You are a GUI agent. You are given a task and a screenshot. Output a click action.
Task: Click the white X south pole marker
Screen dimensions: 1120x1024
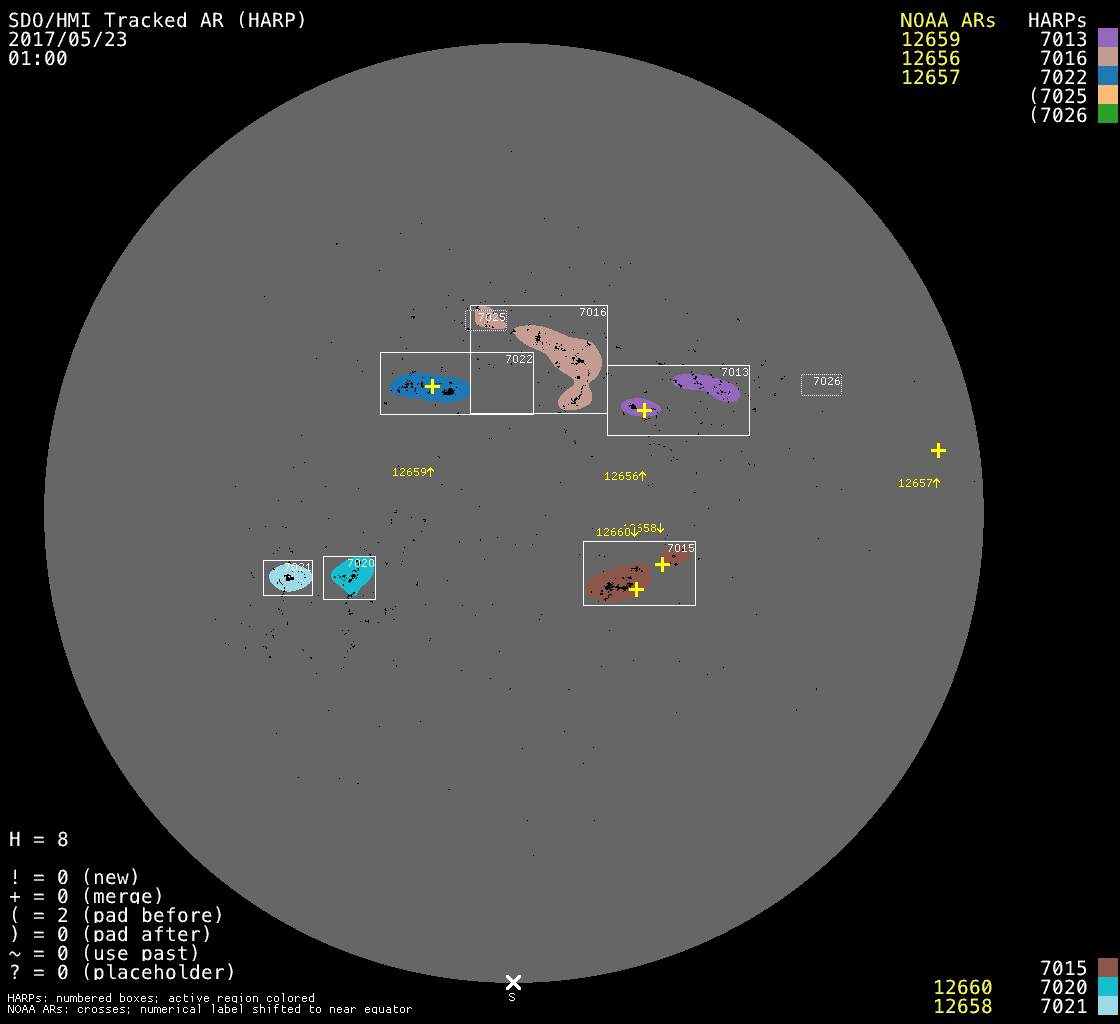[513, 982]
